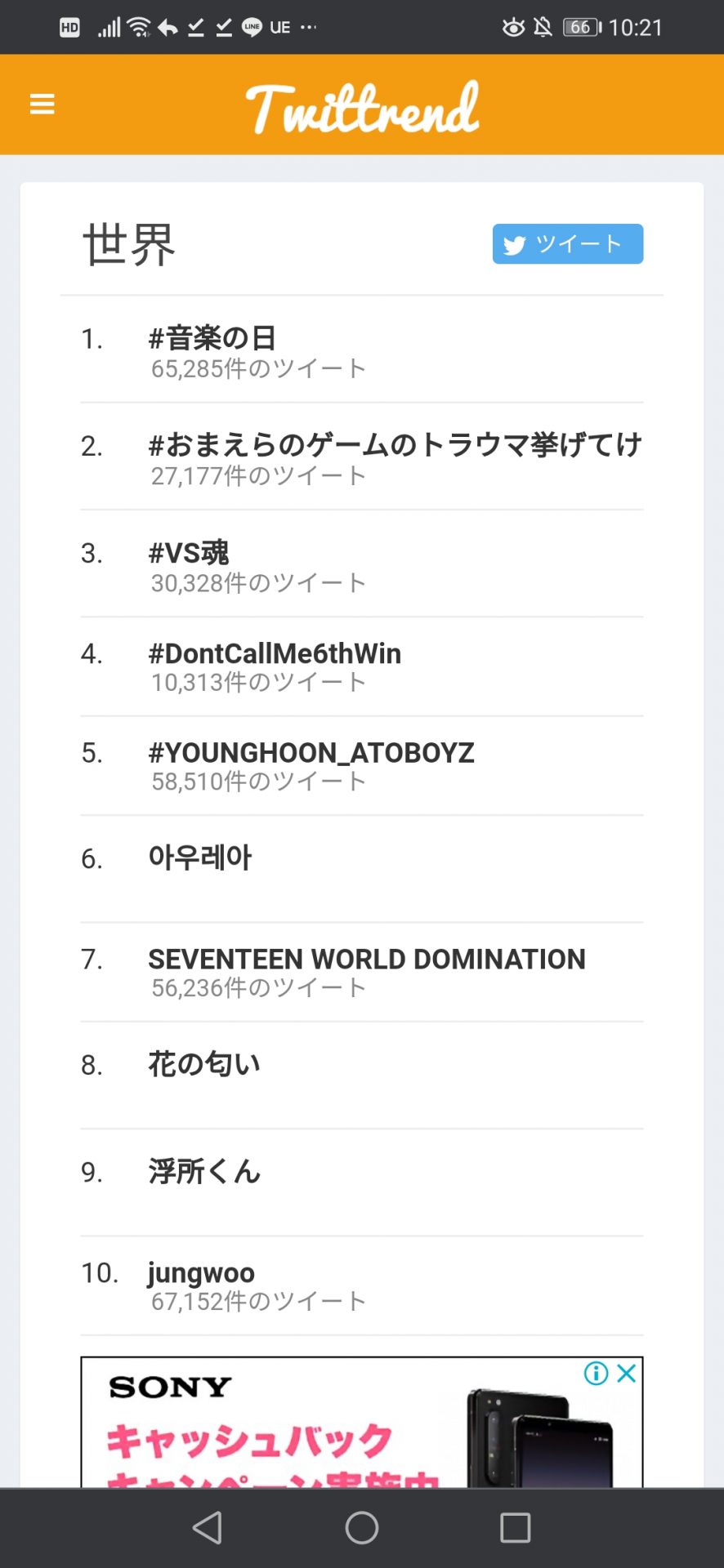724x1568 pixels.
Task: Tap the Twittrend logo
Action: click(362, 107)
